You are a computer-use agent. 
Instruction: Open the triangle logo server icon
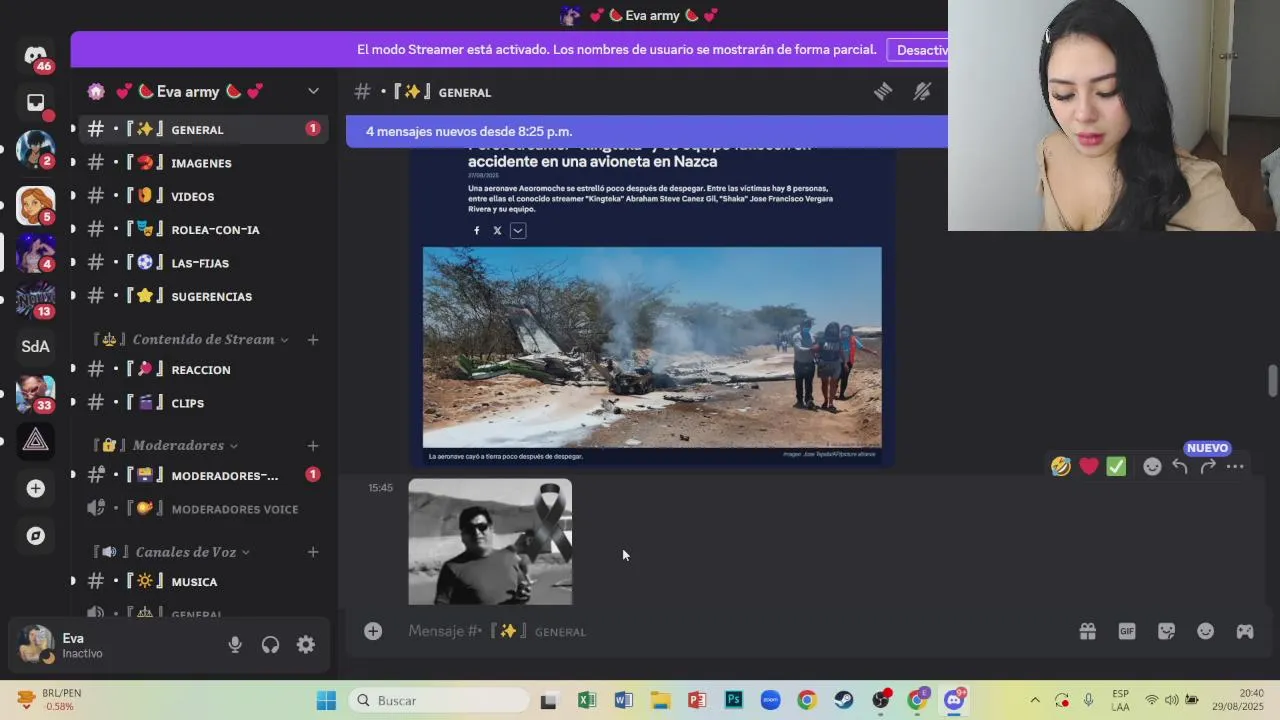point(36,440)
